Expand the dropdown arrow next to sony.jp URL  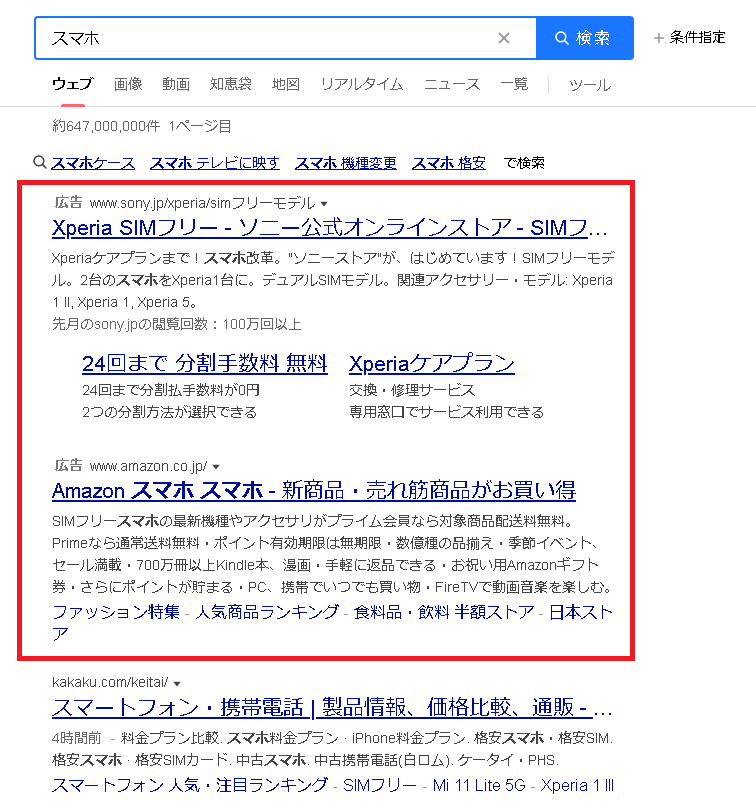(324, 204)
